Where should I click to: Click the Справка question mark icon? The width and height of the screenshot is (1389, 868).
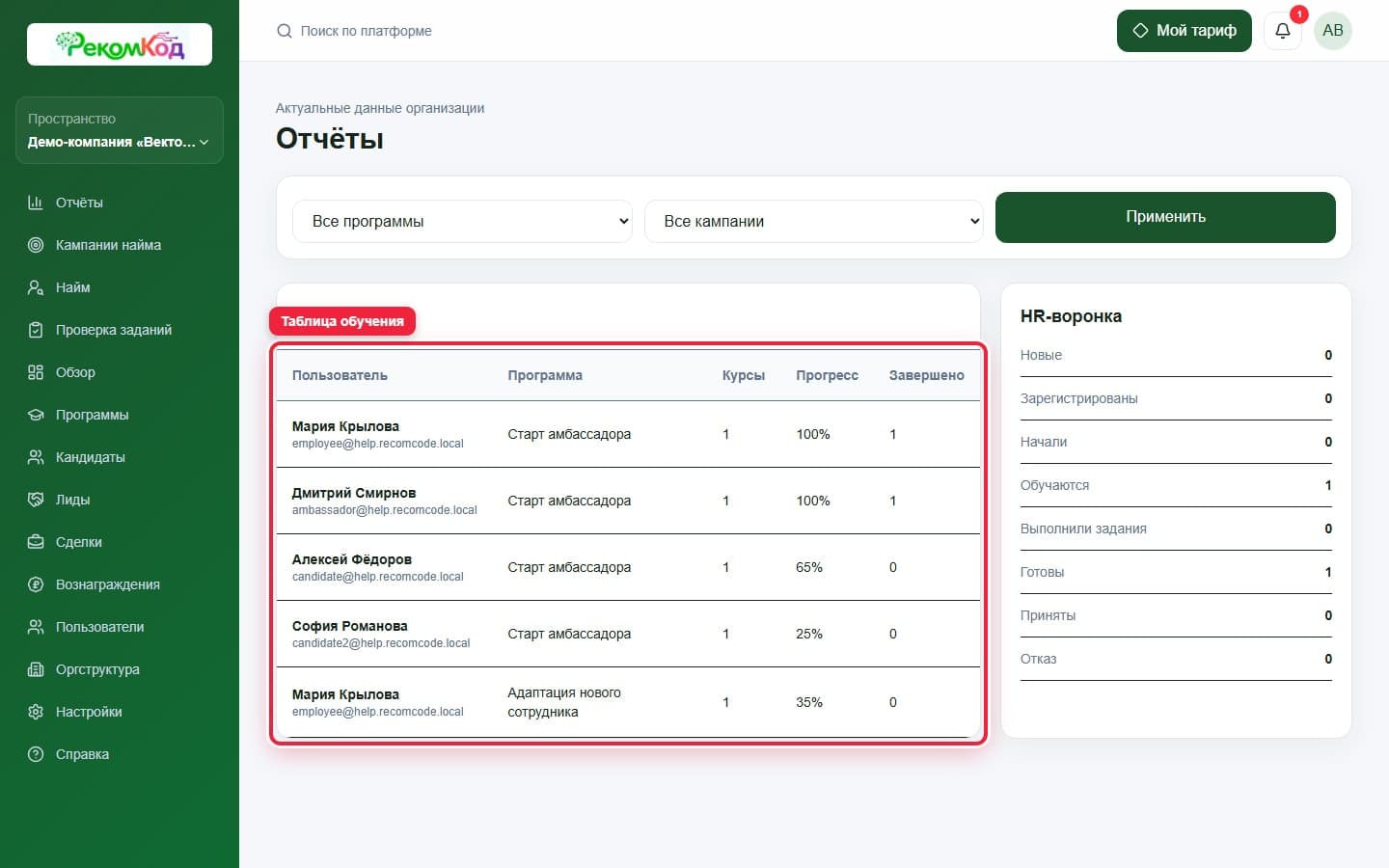pyautogui.click(x=36, y=754)
